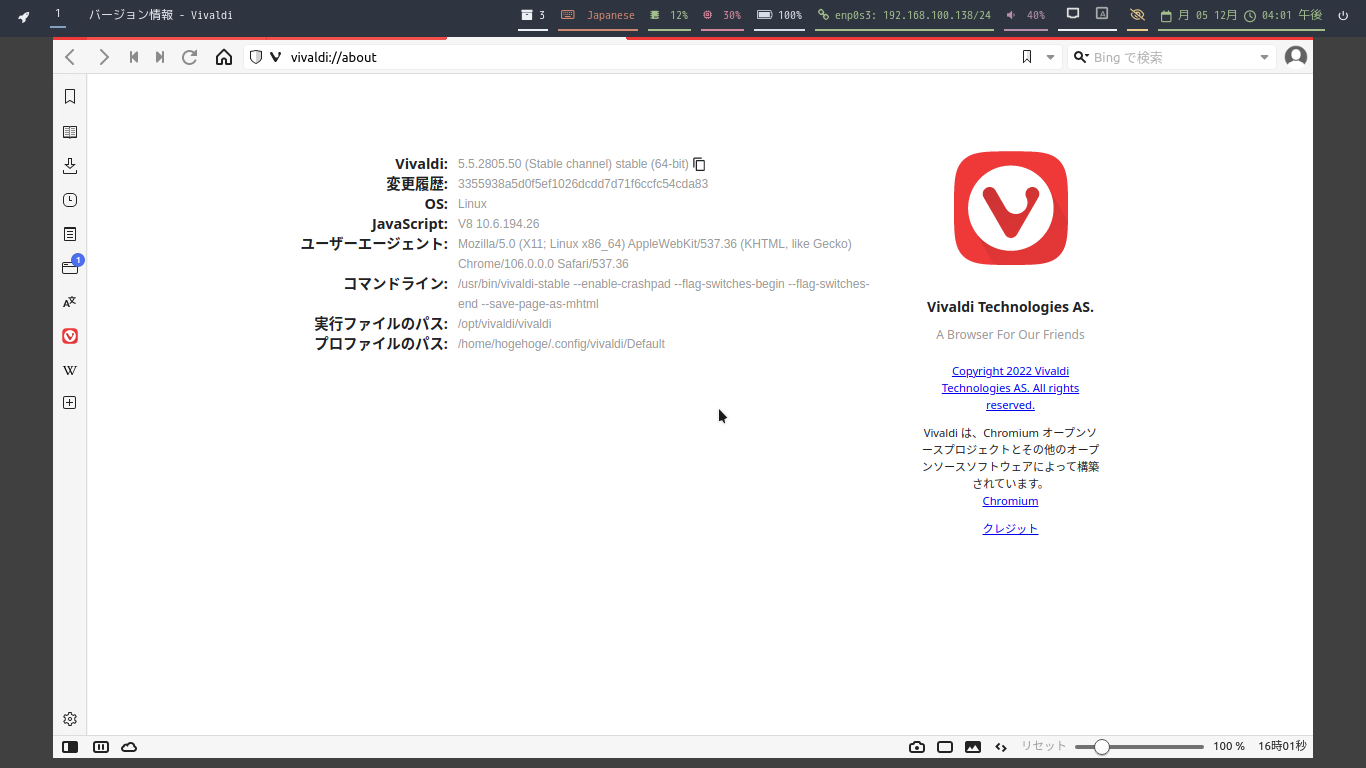This screenshot has height=768, width=1366.
Task: Reset zoom with the リセット button
Action: (x=1044, y=747)
